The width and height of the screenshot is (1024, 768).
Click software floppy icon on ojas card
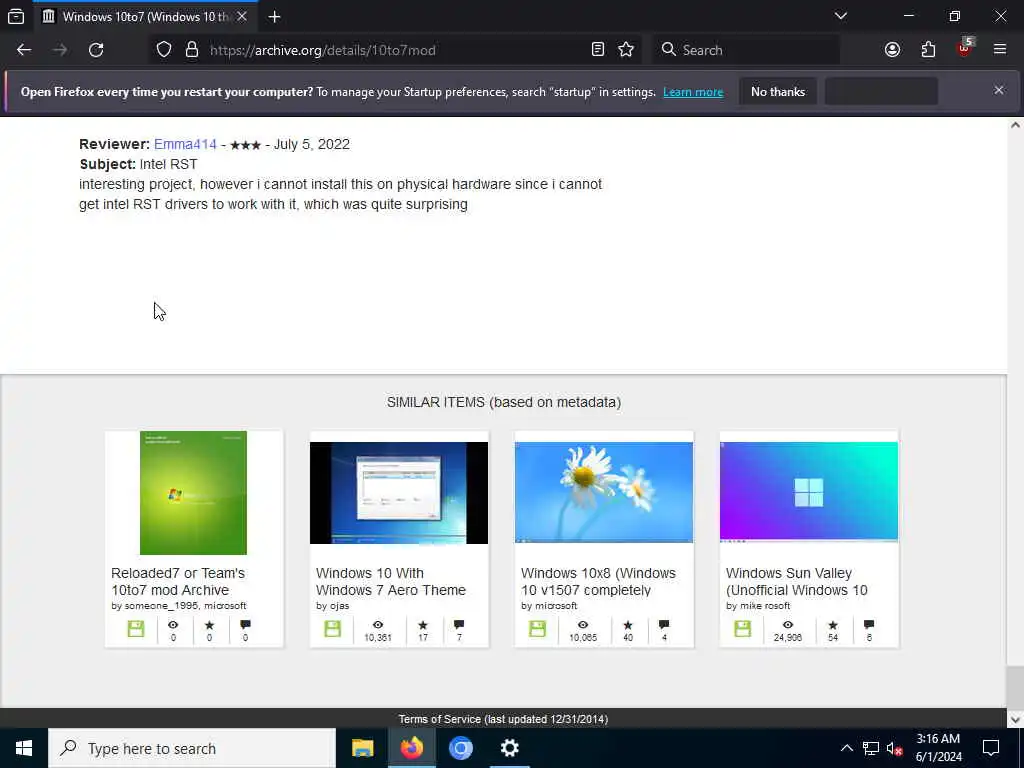coord(332,629)
